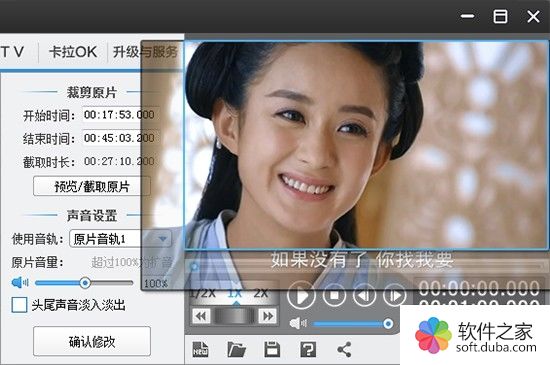Stop the video playback

point(334,295)
